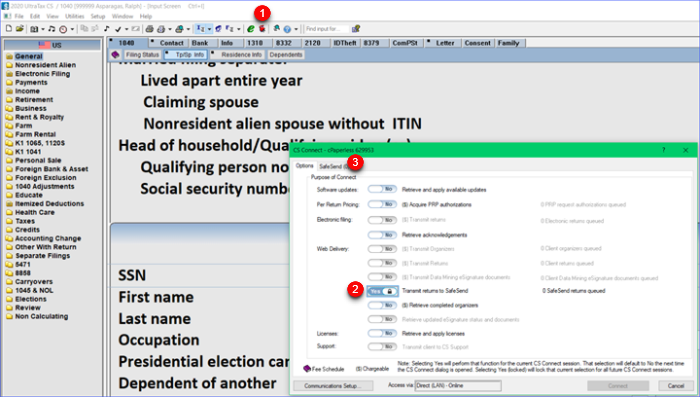700x397 pixels.
Task: Click Cancel in CS Connect dialog
Action: [676, 386]
